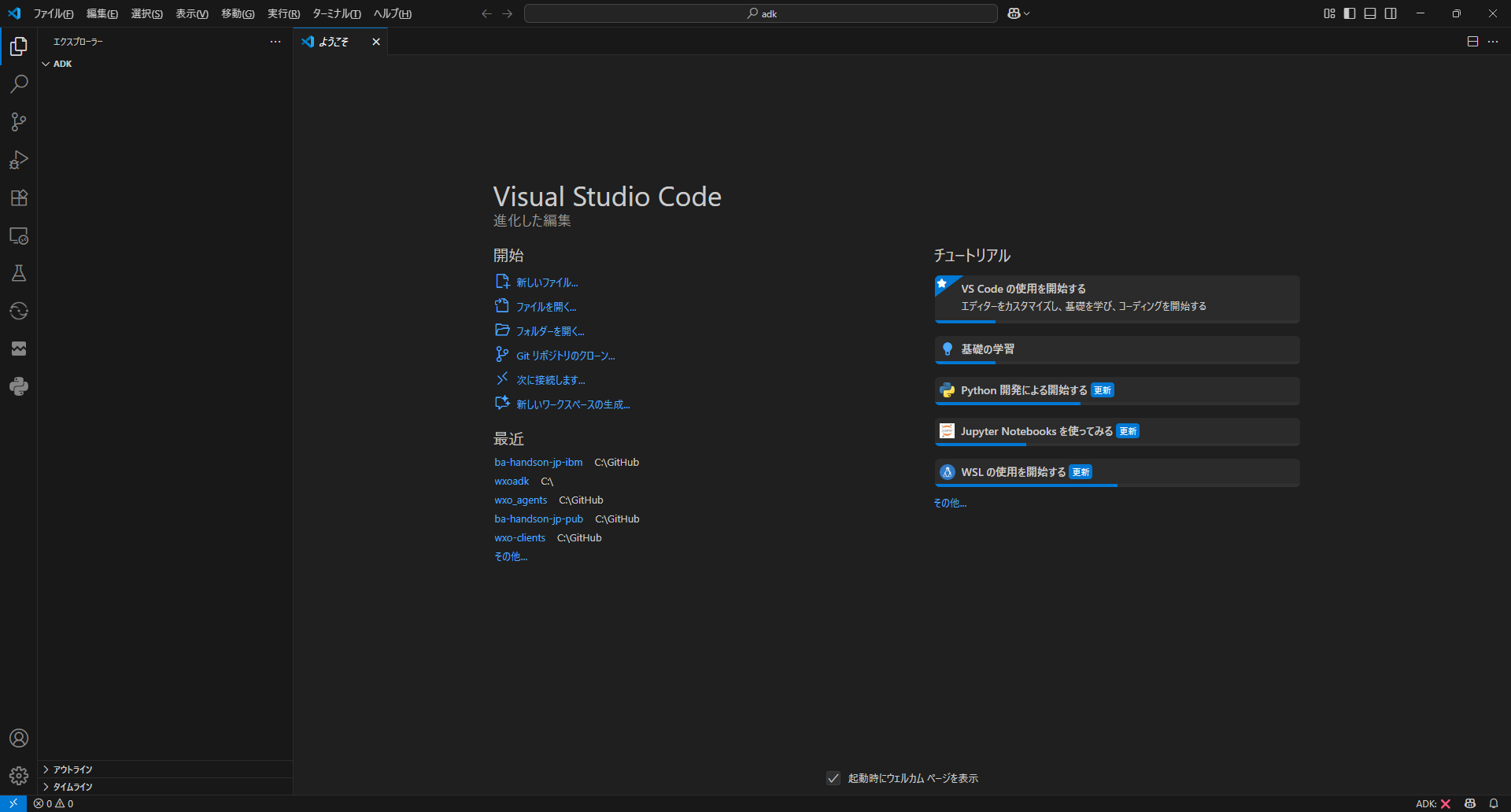Toggle the primary side bar layout button
Image resolution: width=1511 pixels, height=812 pixels.
click(1350, 13)
